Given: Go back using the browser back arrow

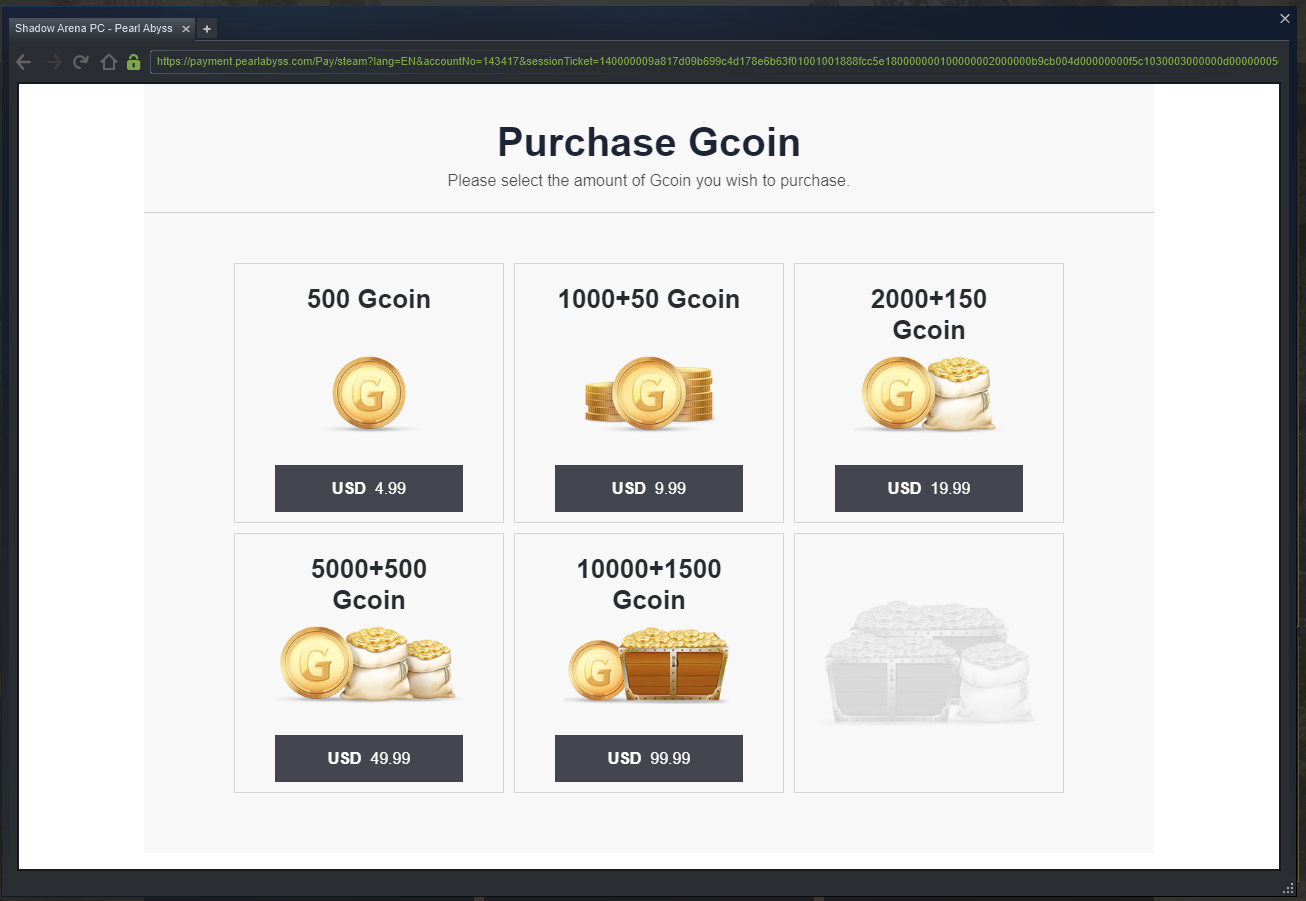Looking at the screenshot, I should click(25, 62).
